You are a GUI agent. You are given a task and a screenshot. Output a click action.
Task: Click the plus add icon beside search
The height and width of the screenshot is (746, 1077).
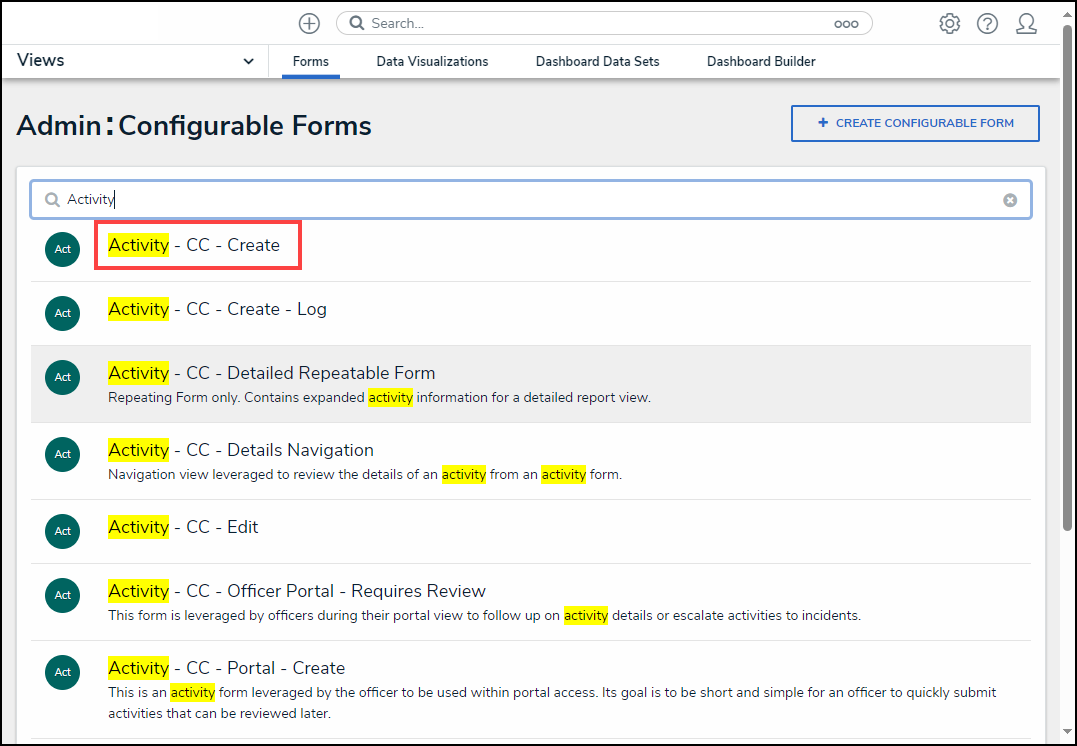click(x=310, y=23)
